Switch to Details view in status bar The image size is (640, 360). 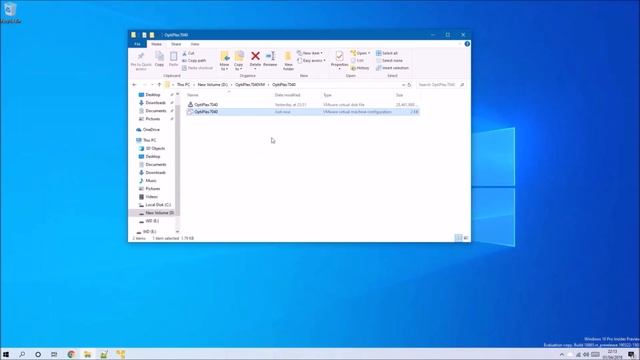(x=458, y=238)
